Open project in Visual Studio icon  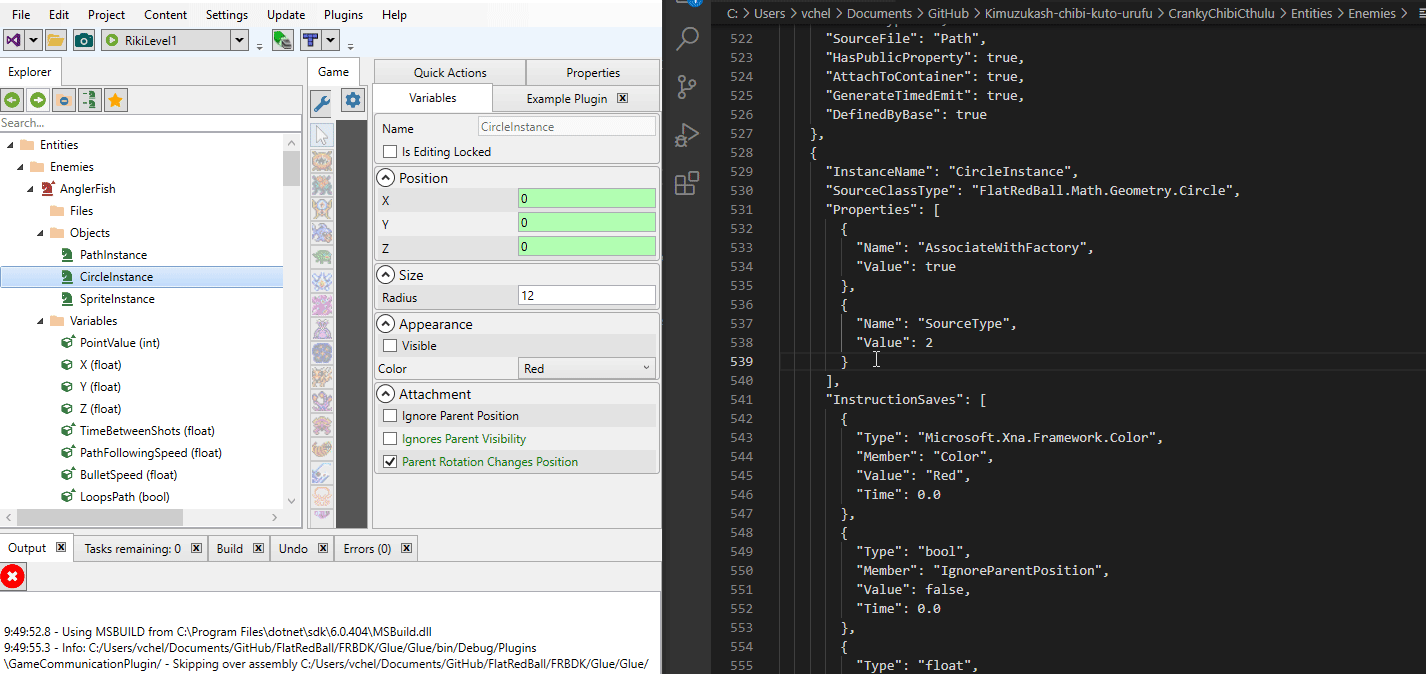click(x=14, y=40)
